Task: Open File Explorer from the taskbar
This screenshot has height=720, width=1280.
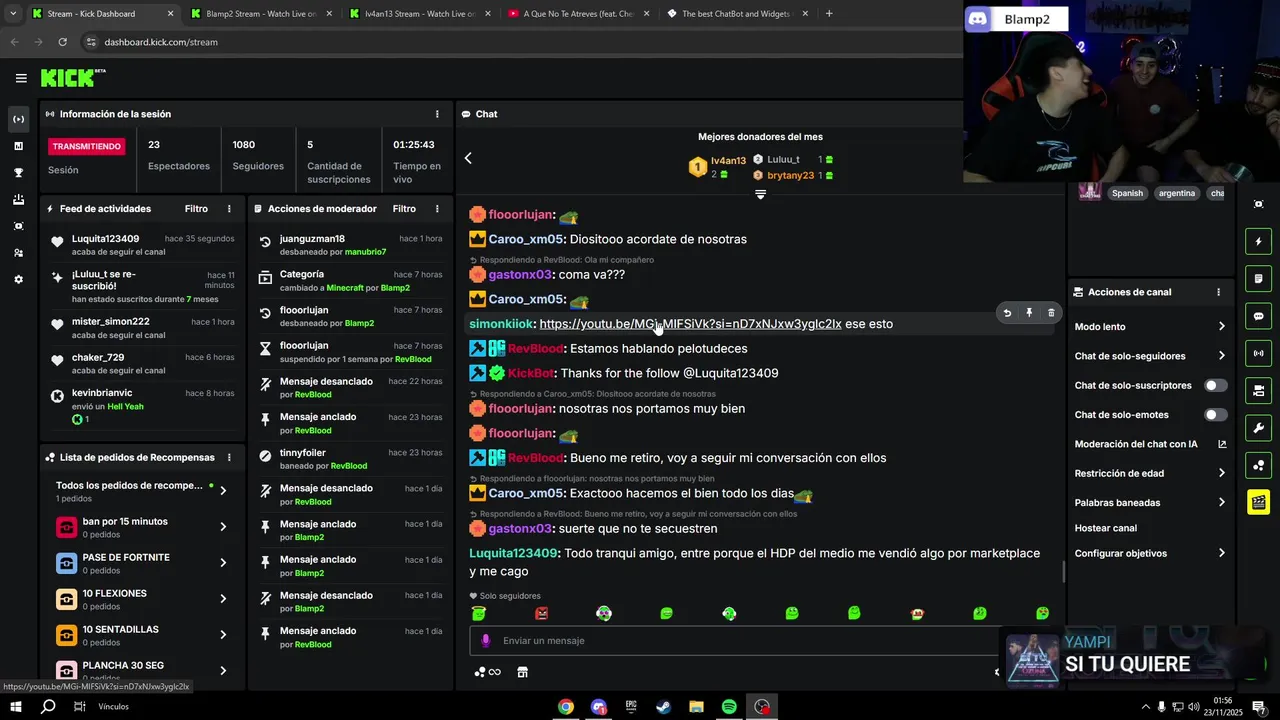Action: [x=696, y=707]
